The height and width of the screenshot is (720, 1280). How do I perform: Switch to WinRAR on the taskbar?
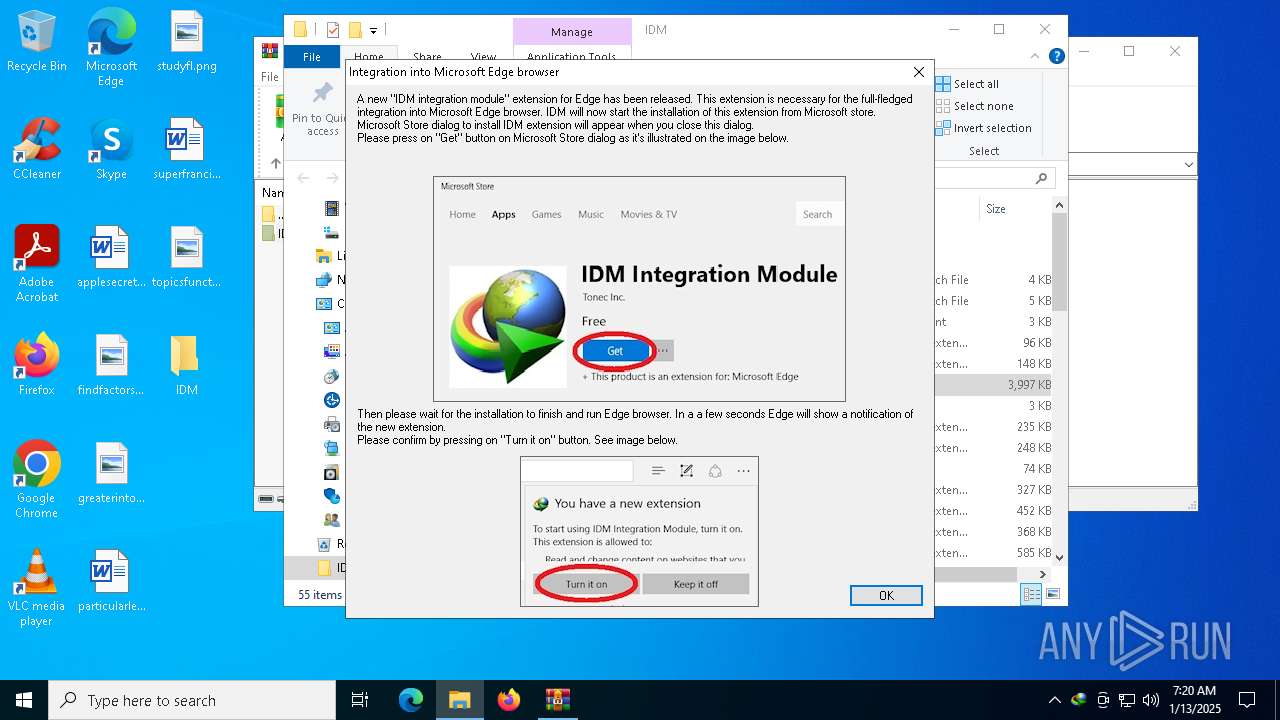(x=557, y=700)
